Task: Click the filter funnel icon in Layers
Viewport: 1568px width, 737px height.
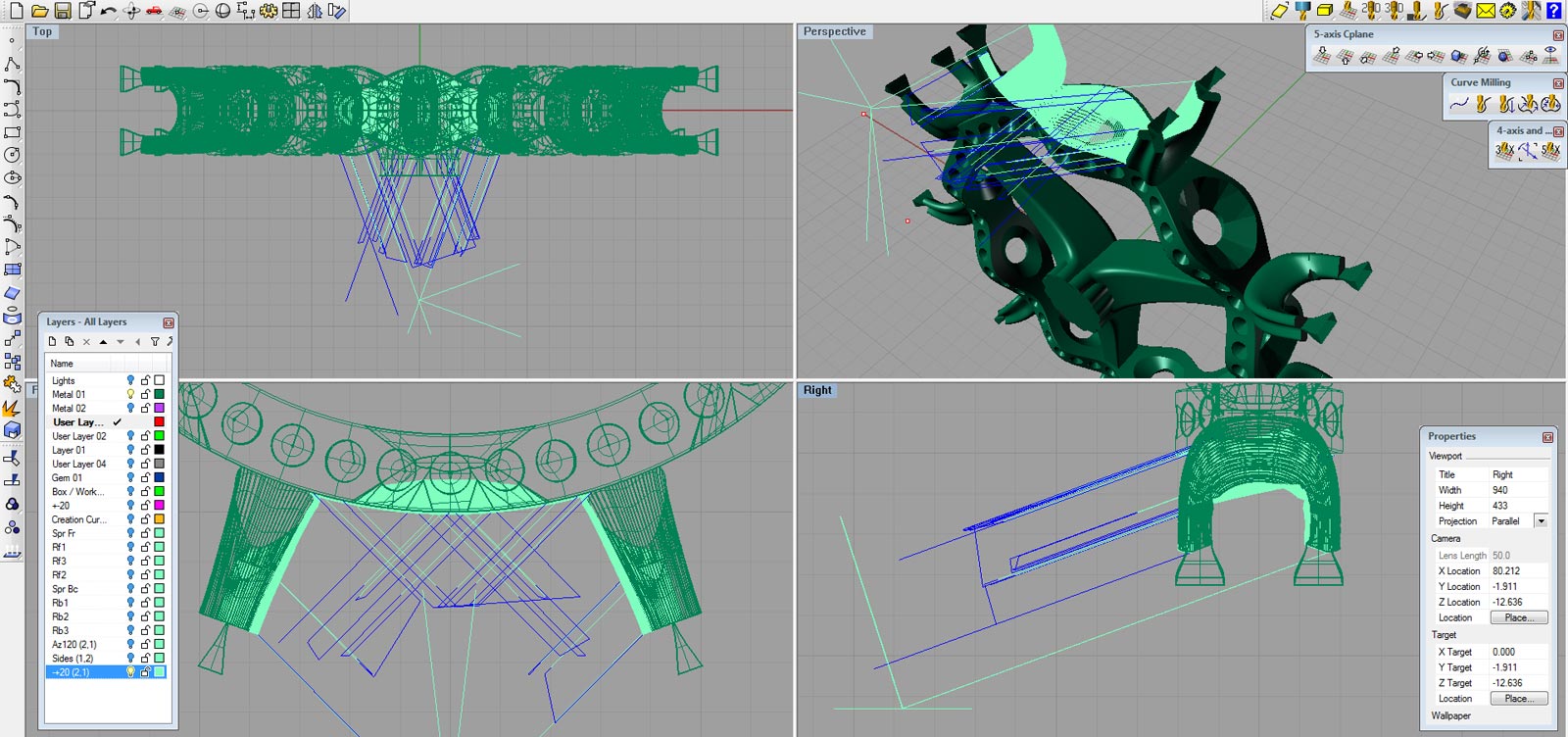Action: 154,342
